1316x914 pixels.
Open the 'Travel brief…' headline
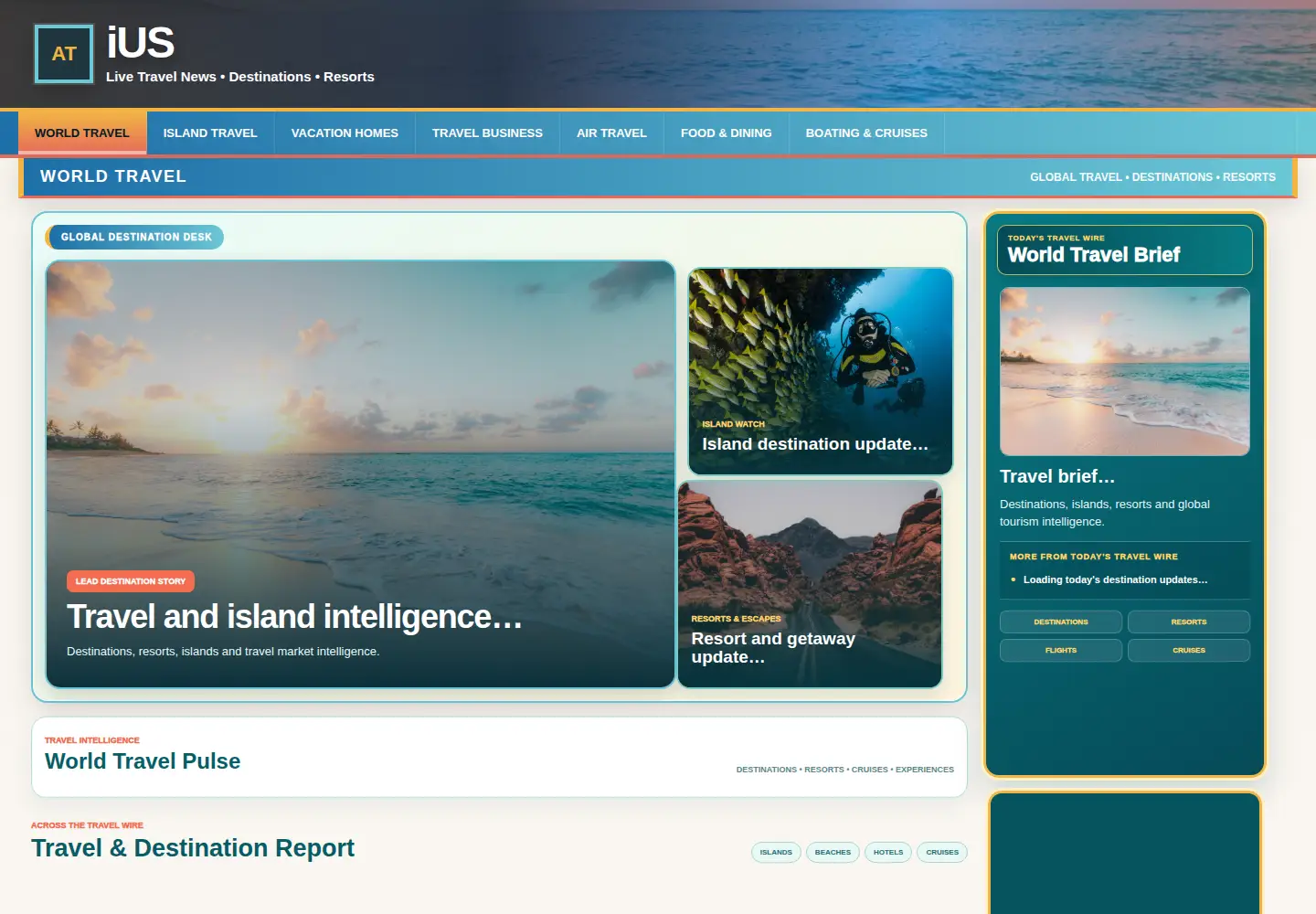click(x=1057, y=476)
